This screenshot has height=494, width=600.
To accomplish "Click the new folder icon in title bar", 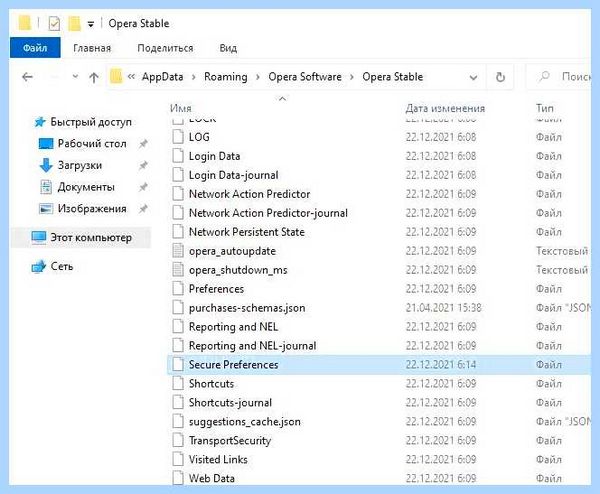I will [x=74, y=24].
